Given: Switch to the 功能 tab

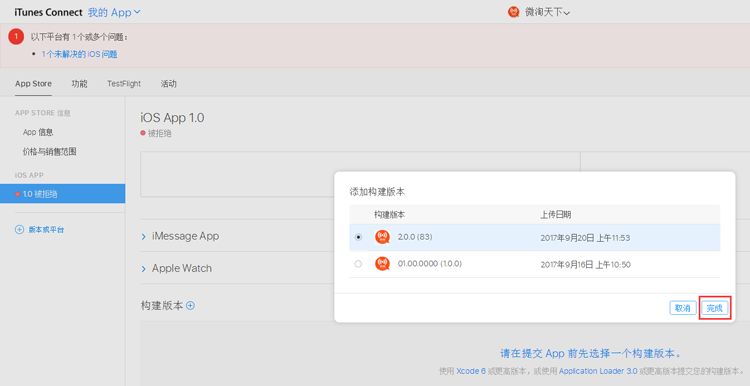Looking at the screenshot, I should point(79,84).
